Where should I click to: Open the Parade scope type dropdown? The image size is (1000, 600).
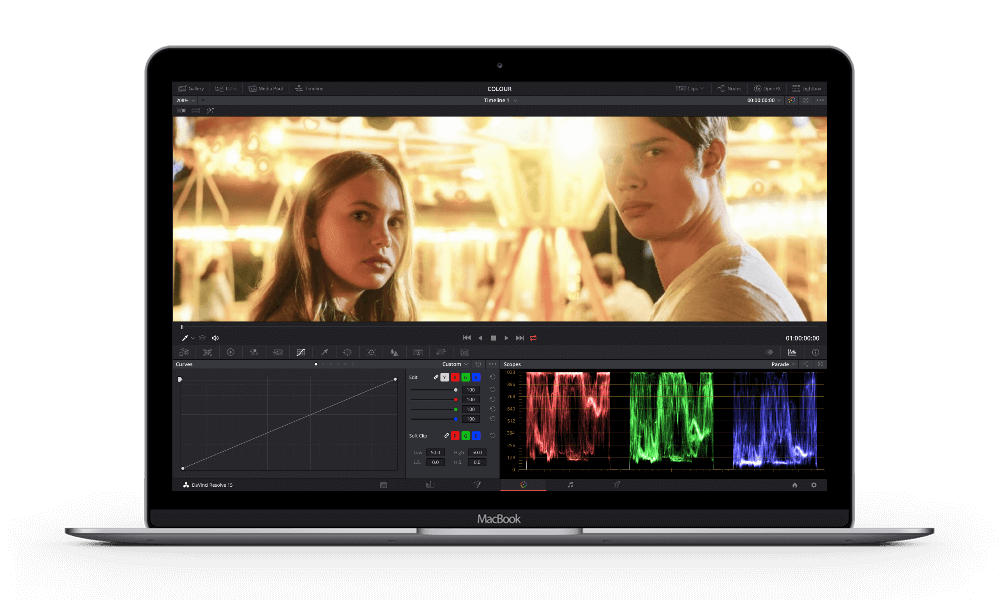point(782,364)
